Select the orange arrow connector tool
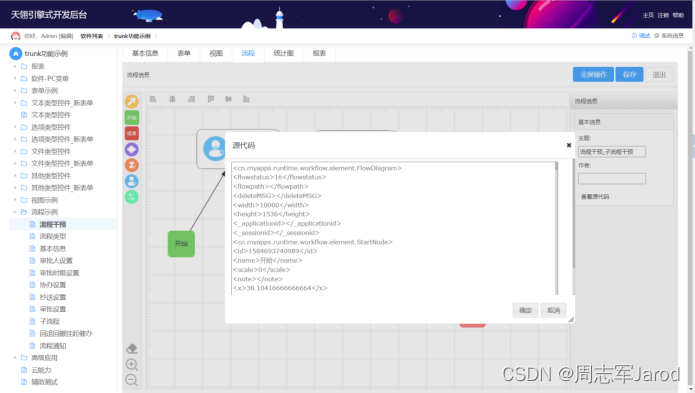Viewport: 695px width, 393px height. [x=132, y=101]
